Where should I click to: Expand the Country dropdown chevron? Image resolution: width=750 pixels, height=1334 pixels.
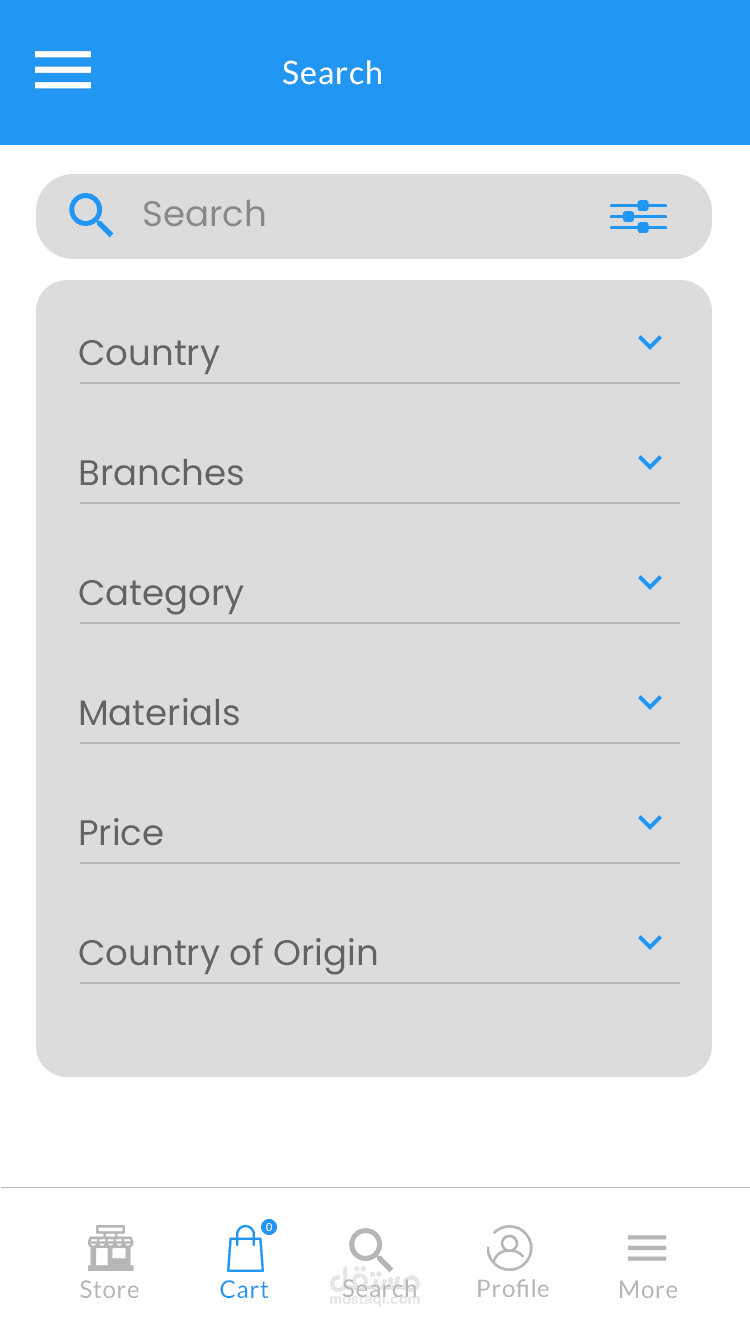pyautogui.click(x=650, y=343)
